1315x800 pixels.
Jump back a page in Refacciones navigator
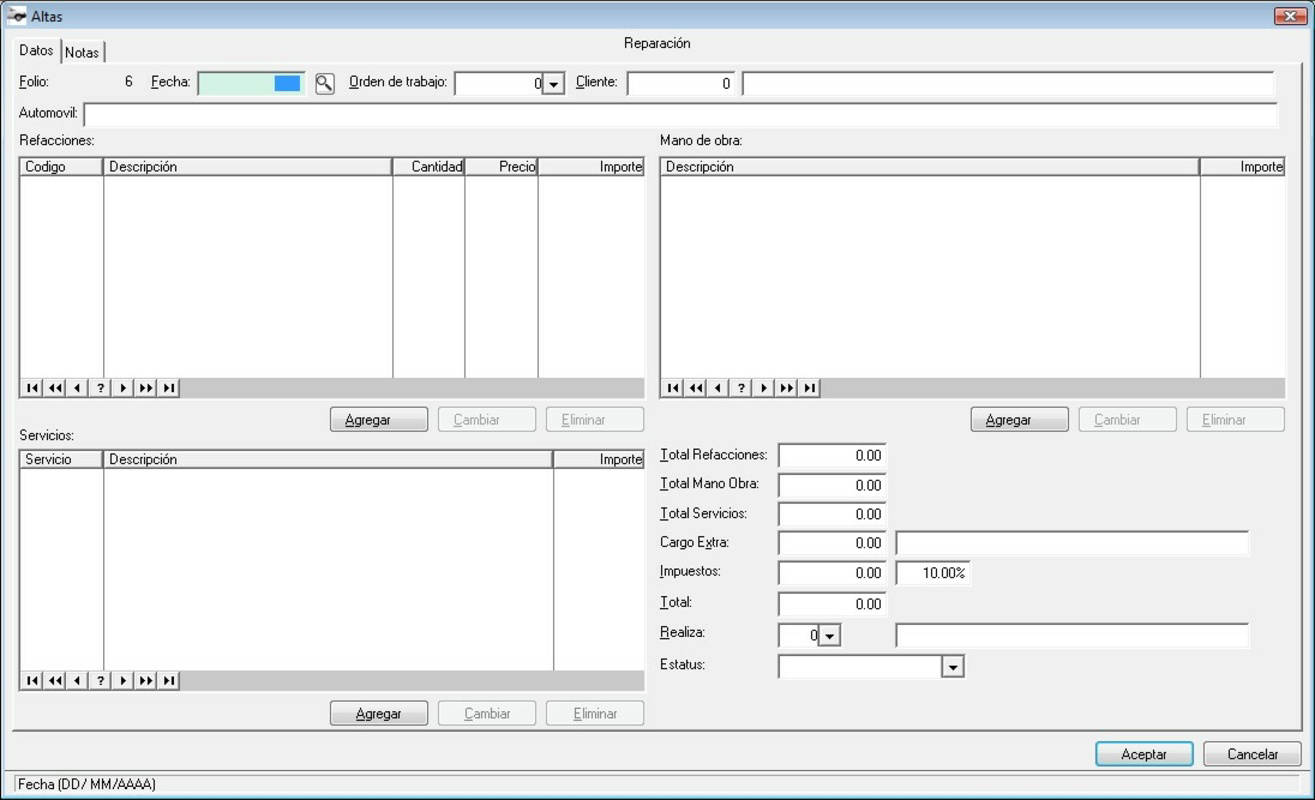coord(55,388)
